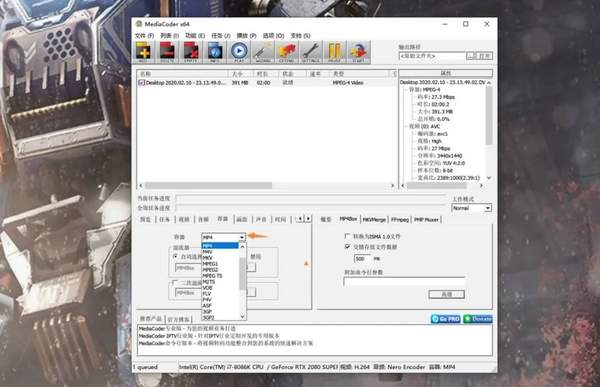Open the 文件(F) menu
This screenshot has height=387, width=600.
click(x=144, y=36)
